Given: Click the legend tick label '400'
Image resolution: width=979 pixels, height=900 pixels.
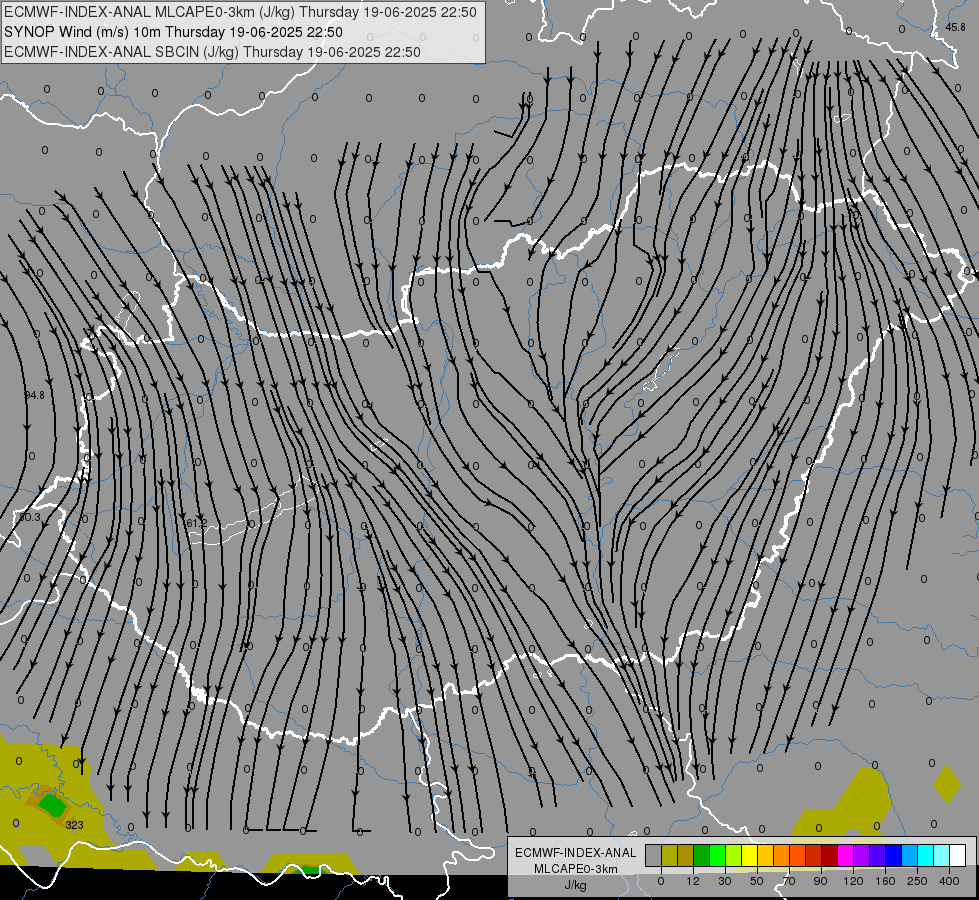Looking at the screenshot, I should pos(949,881).
